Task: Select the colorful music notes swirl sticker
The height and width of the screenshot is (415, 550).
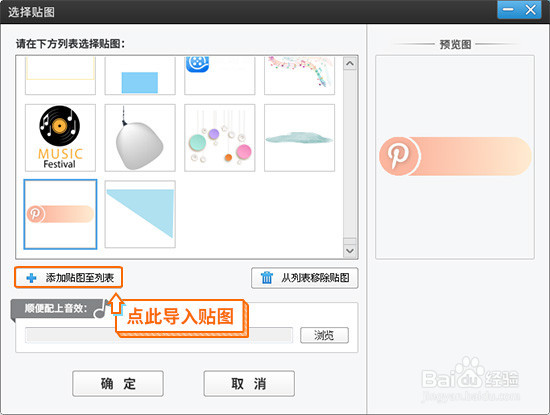Action: pyautogui.click(x=299, y=76)
